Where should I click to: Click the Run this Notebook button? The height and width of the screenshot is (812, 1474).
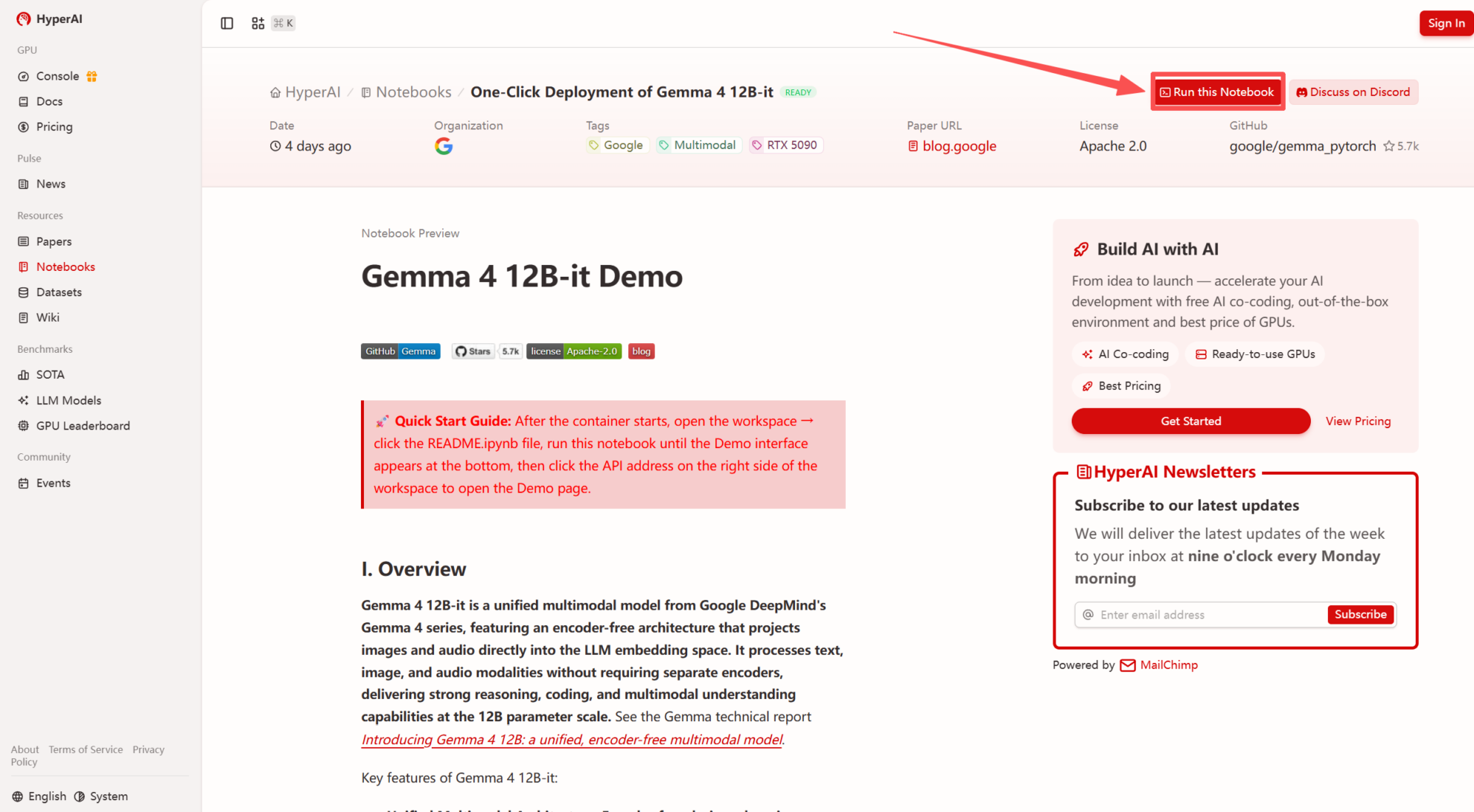[x=1217, y=92]
